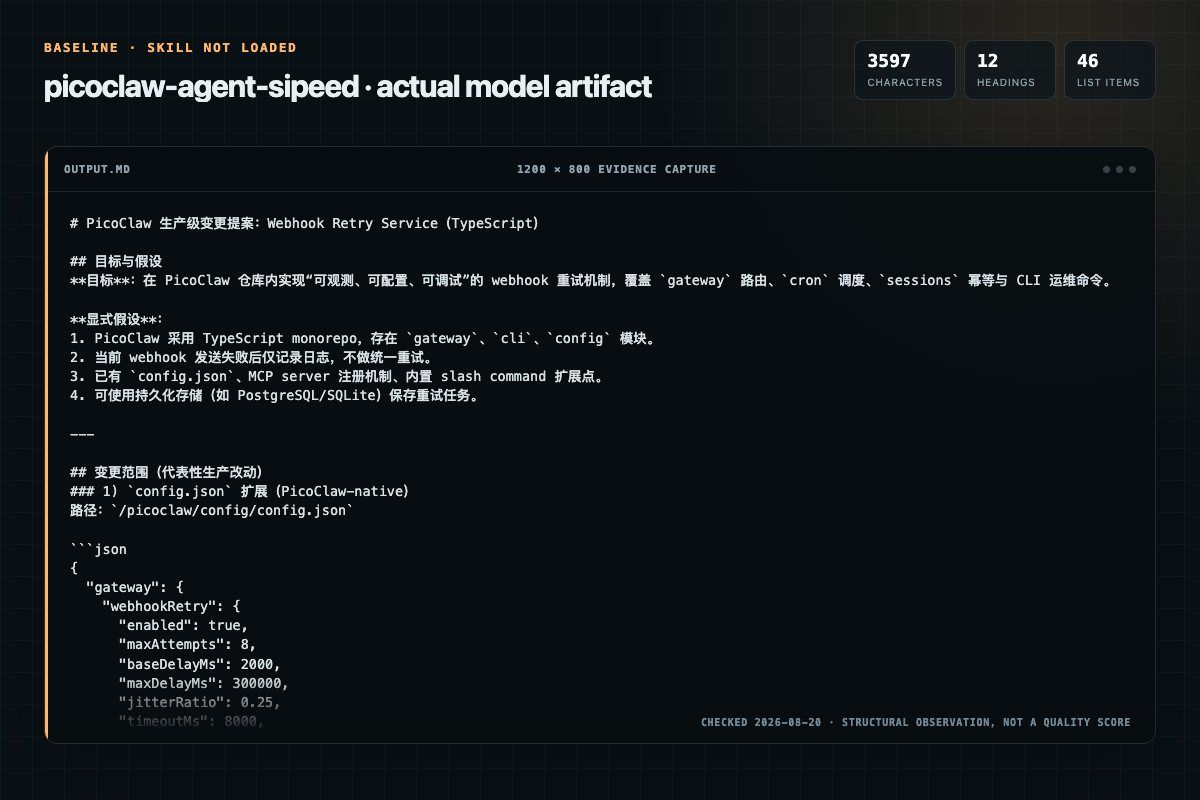The height and width of the screenshot is (800, 1200).
Task: Click the path line /picoclaw/config/config.json
Action: (212, 510)
